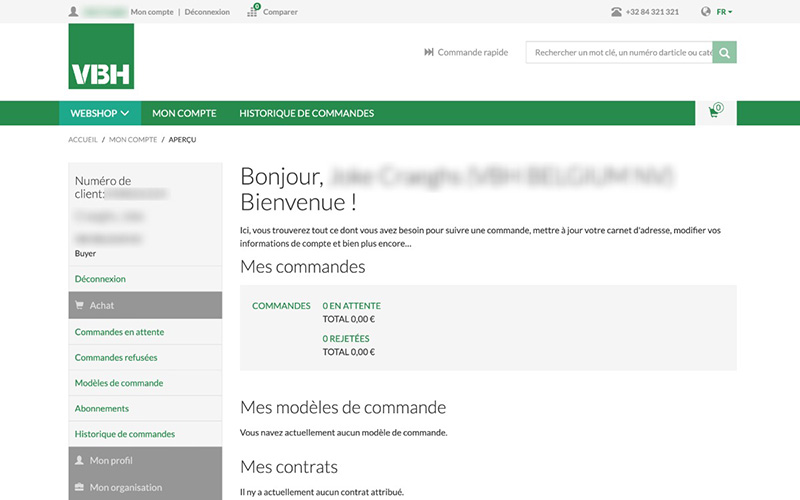Open MON COMPTE in navigation bar
Viewport: 800px width, 500px height.
point(185,113)
